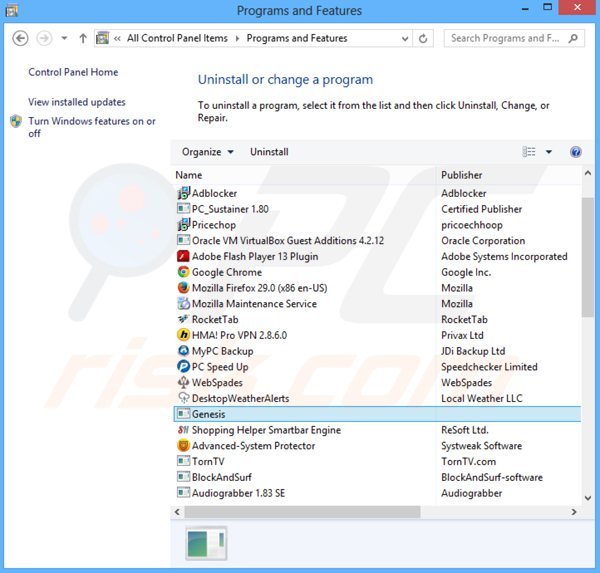Click the horizontal scrollbar thumb
Screen dimensions: 600x573
302,512
